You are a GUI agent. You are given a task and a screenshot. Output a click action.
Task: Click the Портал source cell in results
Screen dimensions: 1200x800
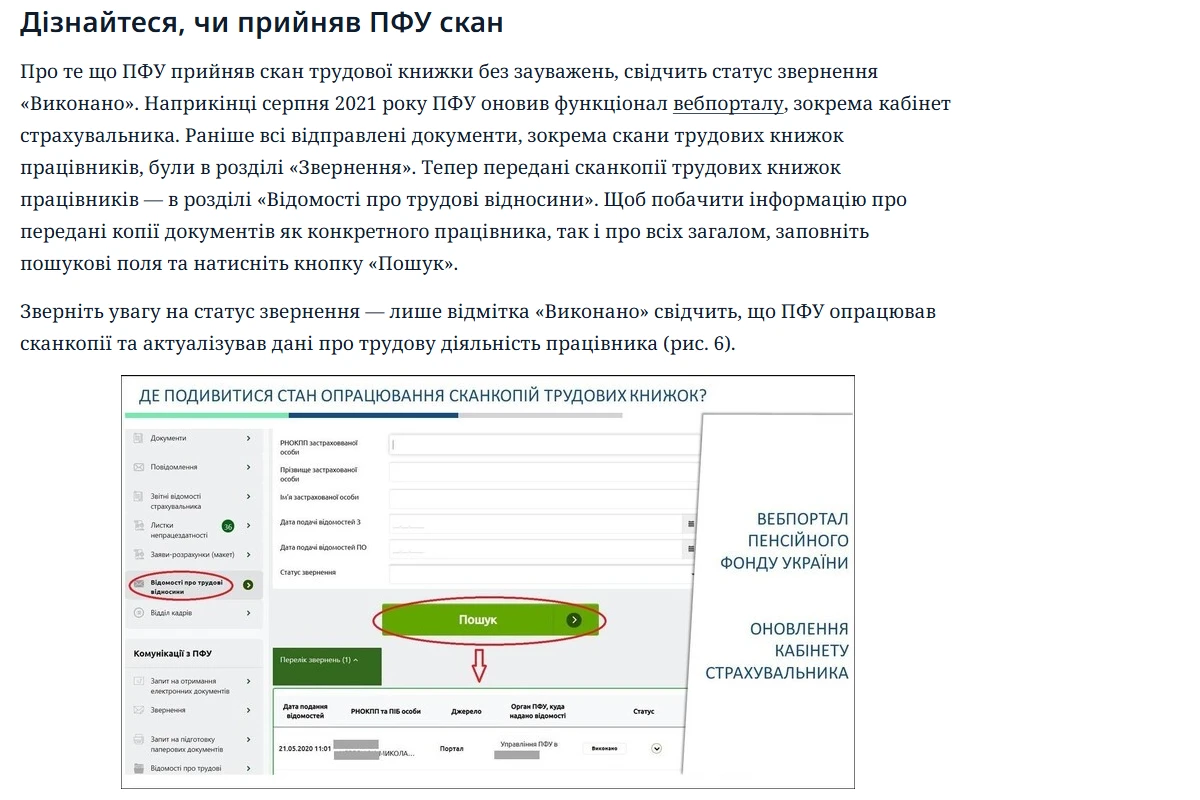tap(452, 748)
